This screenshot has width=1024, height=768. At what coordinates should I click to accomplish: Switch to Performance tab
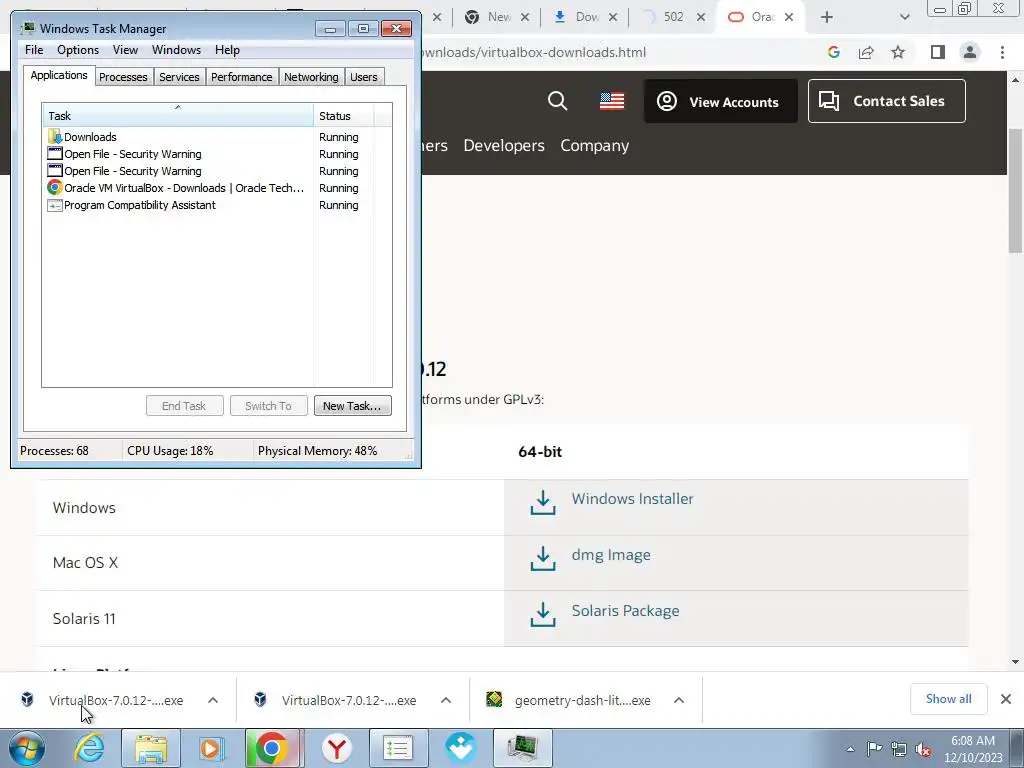[242, 77]
